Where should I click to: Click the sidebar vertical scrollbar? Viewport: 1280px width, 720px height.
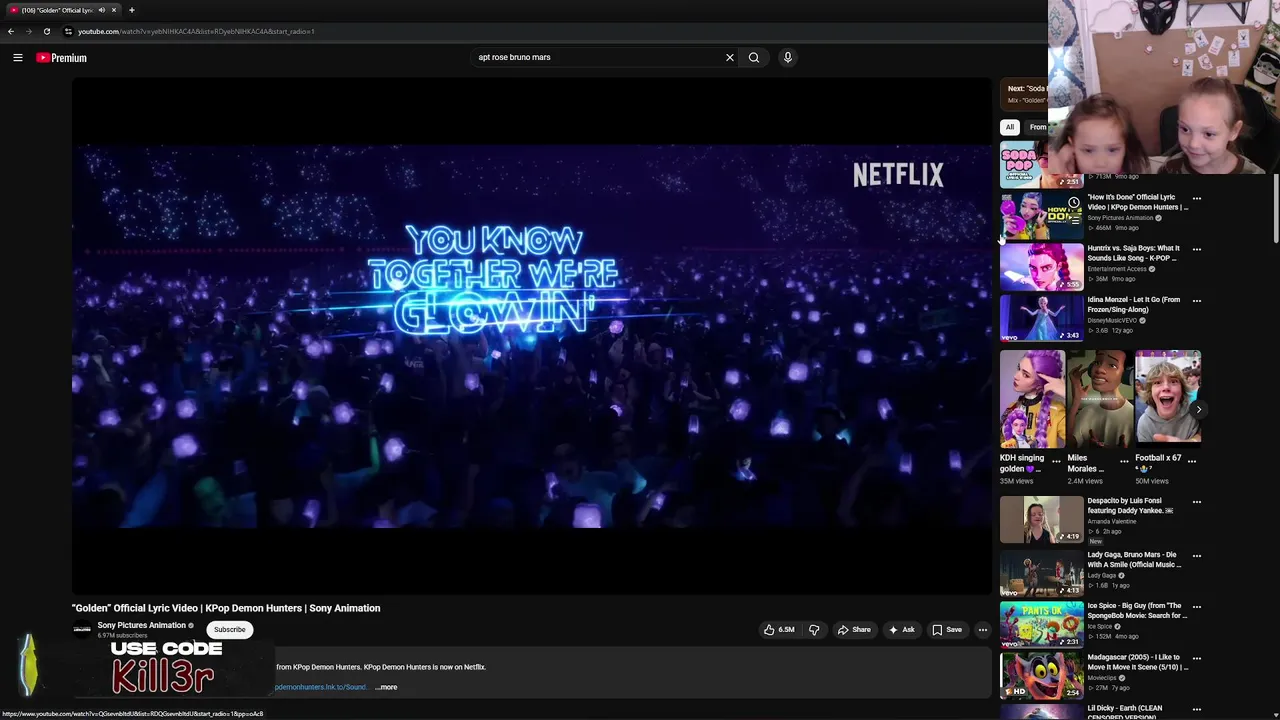coord(1275,207)
